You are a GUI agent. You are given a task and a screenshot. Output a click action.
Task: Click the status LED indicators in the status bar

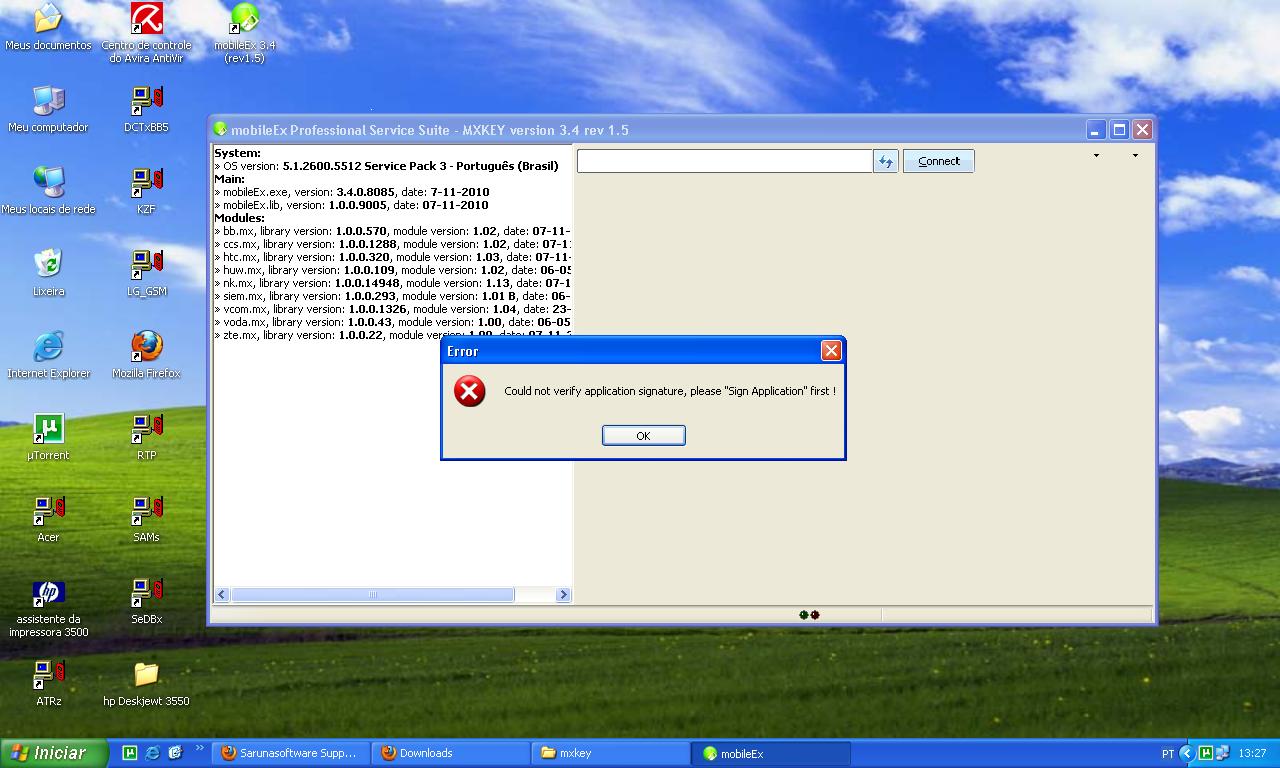pyautogui.click(x=809, y=615)
